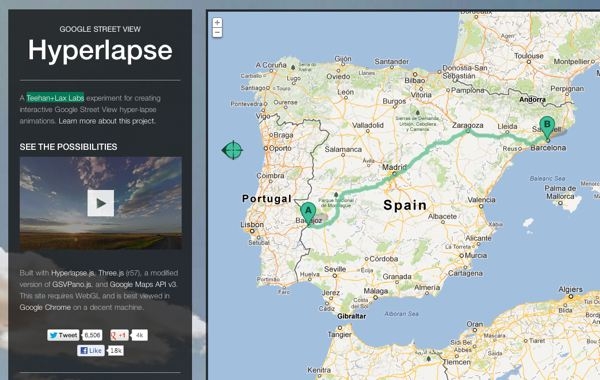Click the Portugal country label

267,199
